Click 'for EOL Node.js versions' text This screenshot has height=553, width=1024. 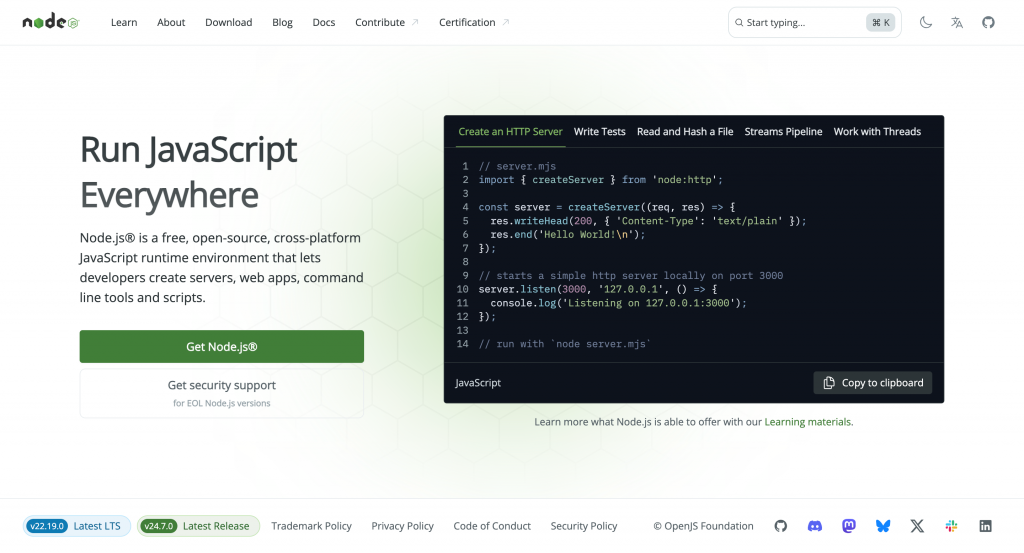221,403
